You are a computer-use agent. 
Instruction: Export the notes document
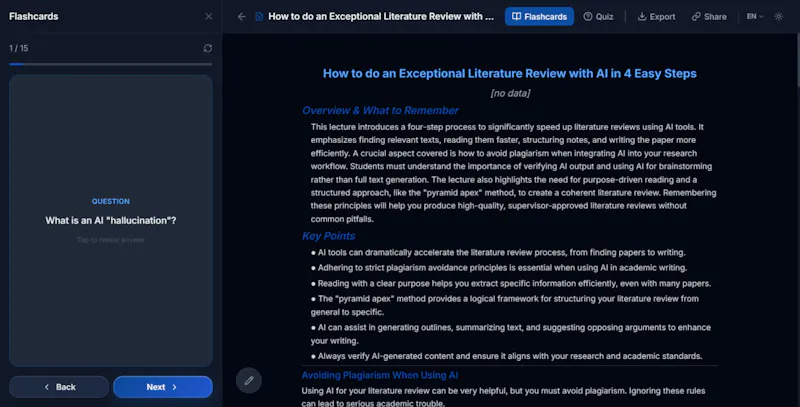click(656, 16)
